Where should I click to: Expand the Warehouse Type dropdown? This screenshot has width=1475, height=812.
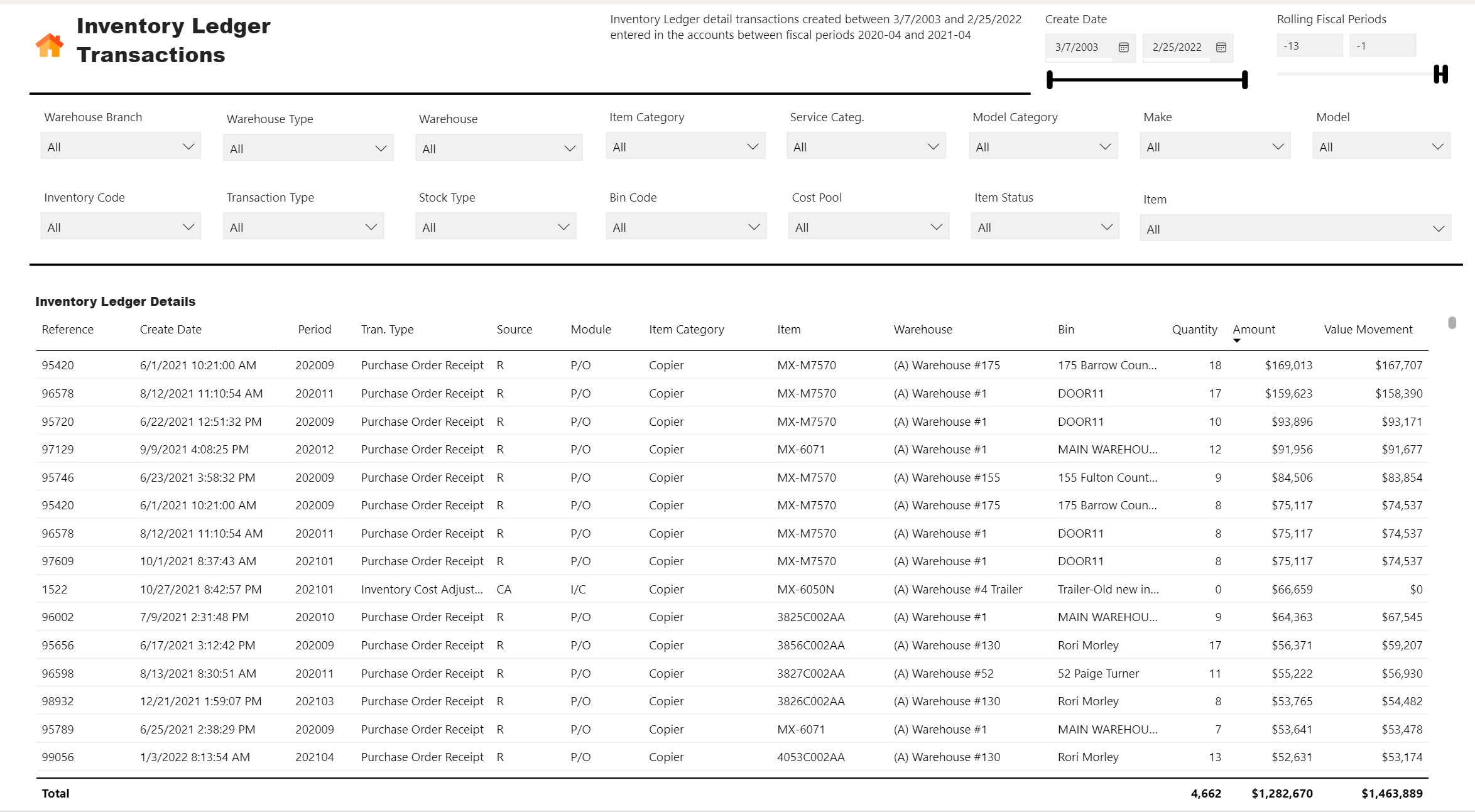tap(308, 148)
